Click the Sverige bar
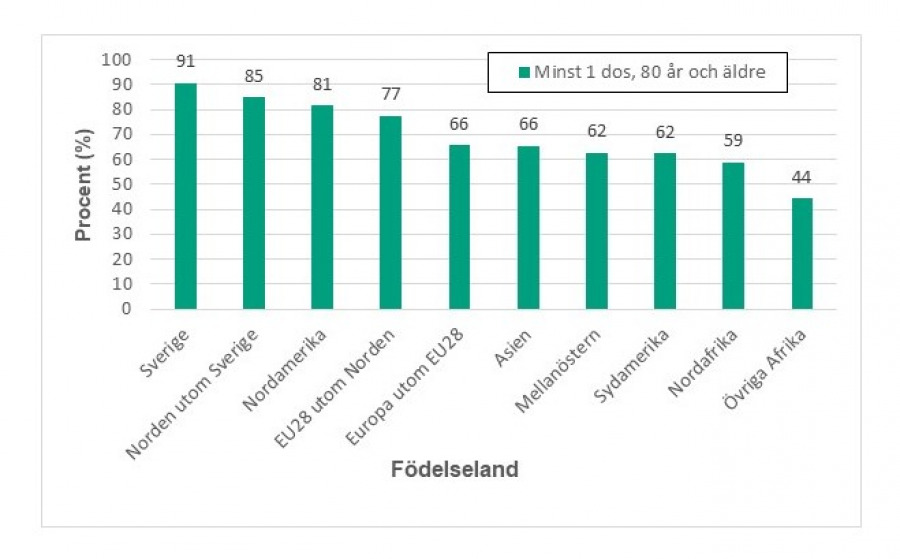 point(185,196)
